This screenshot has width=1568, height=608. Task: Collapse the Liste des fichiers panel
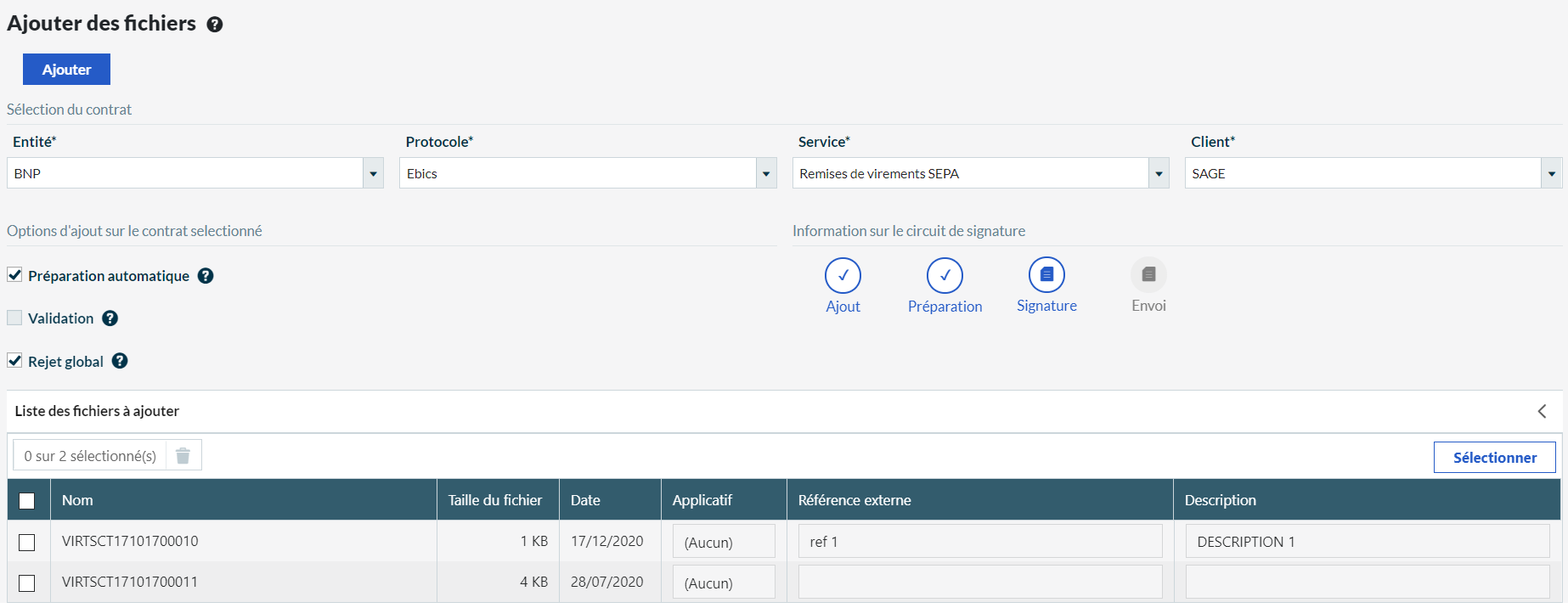coord(1542,411)
